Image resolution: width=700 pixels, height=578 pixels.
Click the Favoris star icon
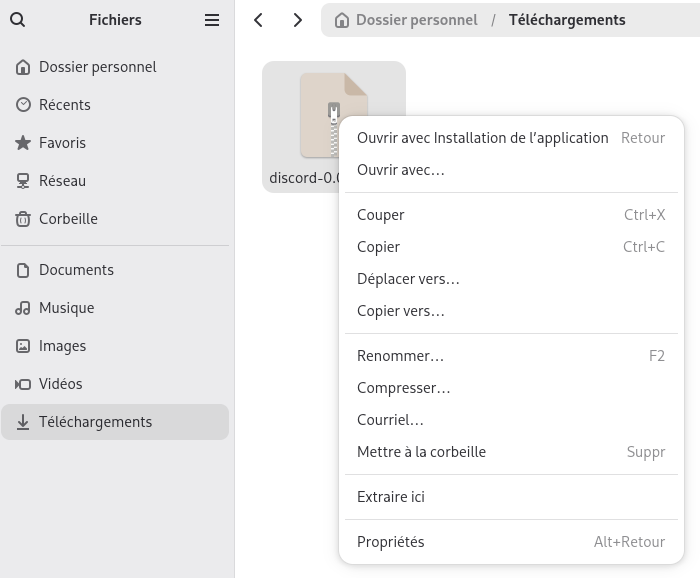tap(23, 143)
